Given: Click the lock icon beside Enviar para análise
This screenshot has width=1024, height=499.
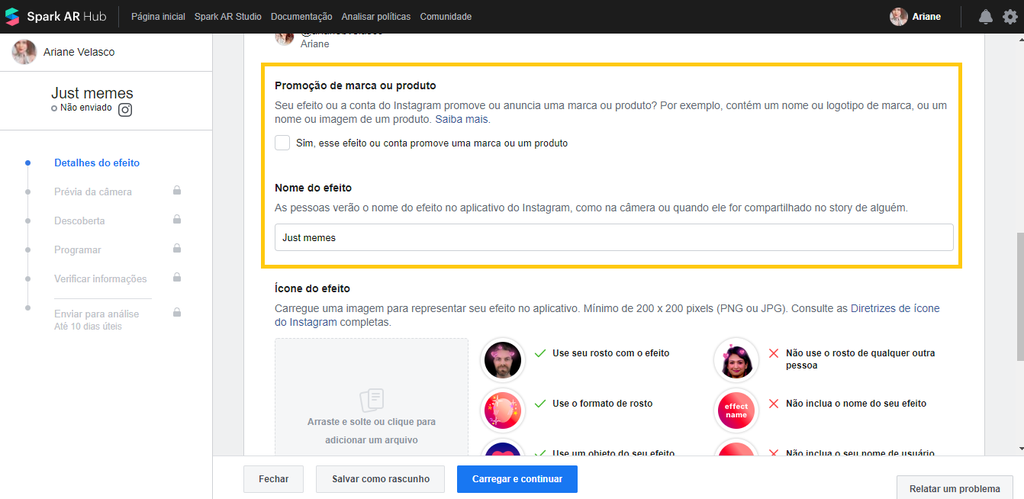Looking at the screenshot, I should coord(176,312).
